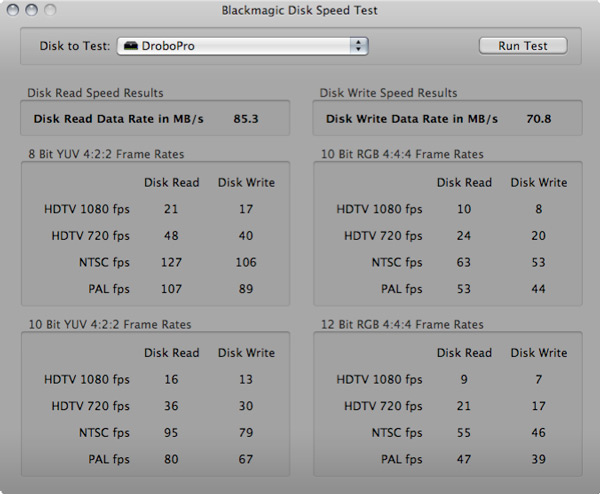Click 8 Bit YUV NTSC write value 106
Viewport: 600px width, 494px height.
tap(246, 262)
